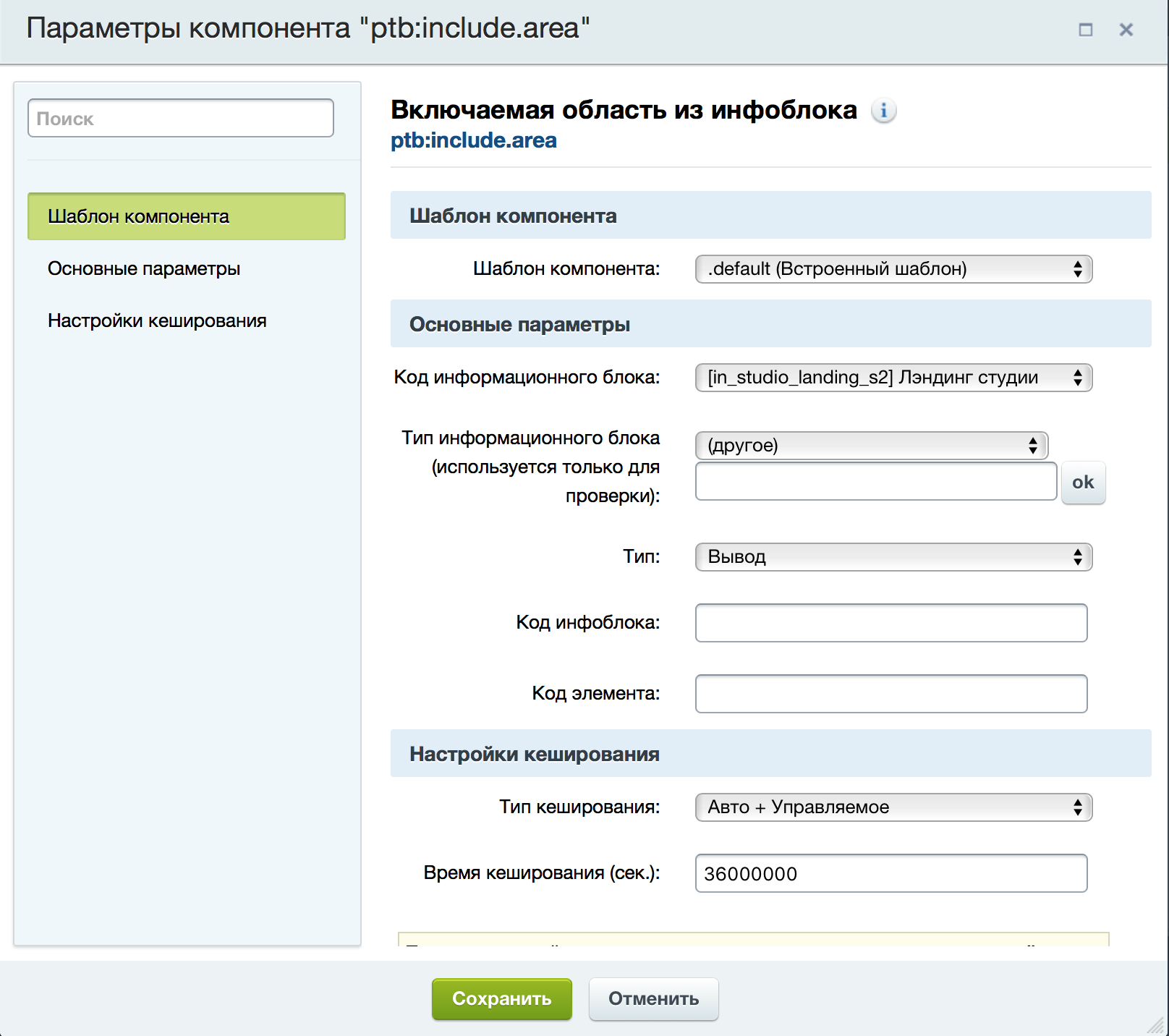Click the Основные параметры section header
Image resolution: width=1169 pixels, height=1036 pixels.
click(771, 324)
